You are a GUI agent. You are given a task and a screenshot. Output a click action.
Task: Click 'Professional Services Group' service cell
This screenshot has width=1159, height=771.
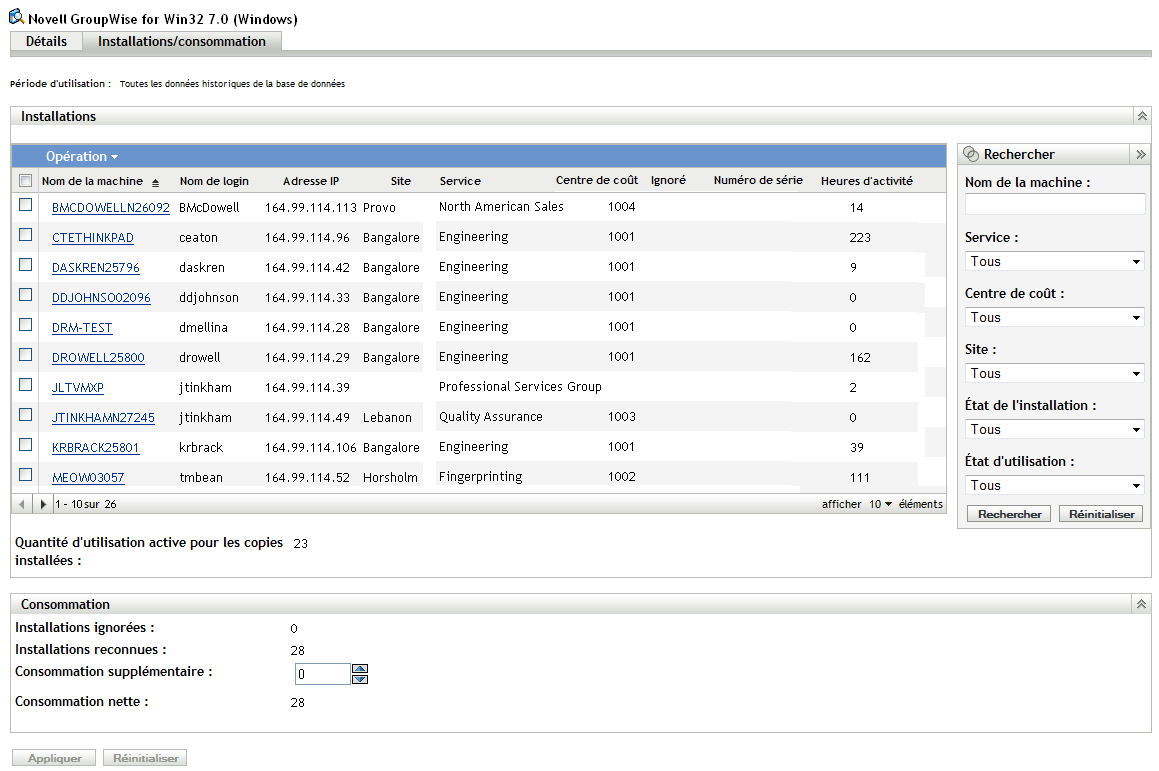[x=520, y=387]
